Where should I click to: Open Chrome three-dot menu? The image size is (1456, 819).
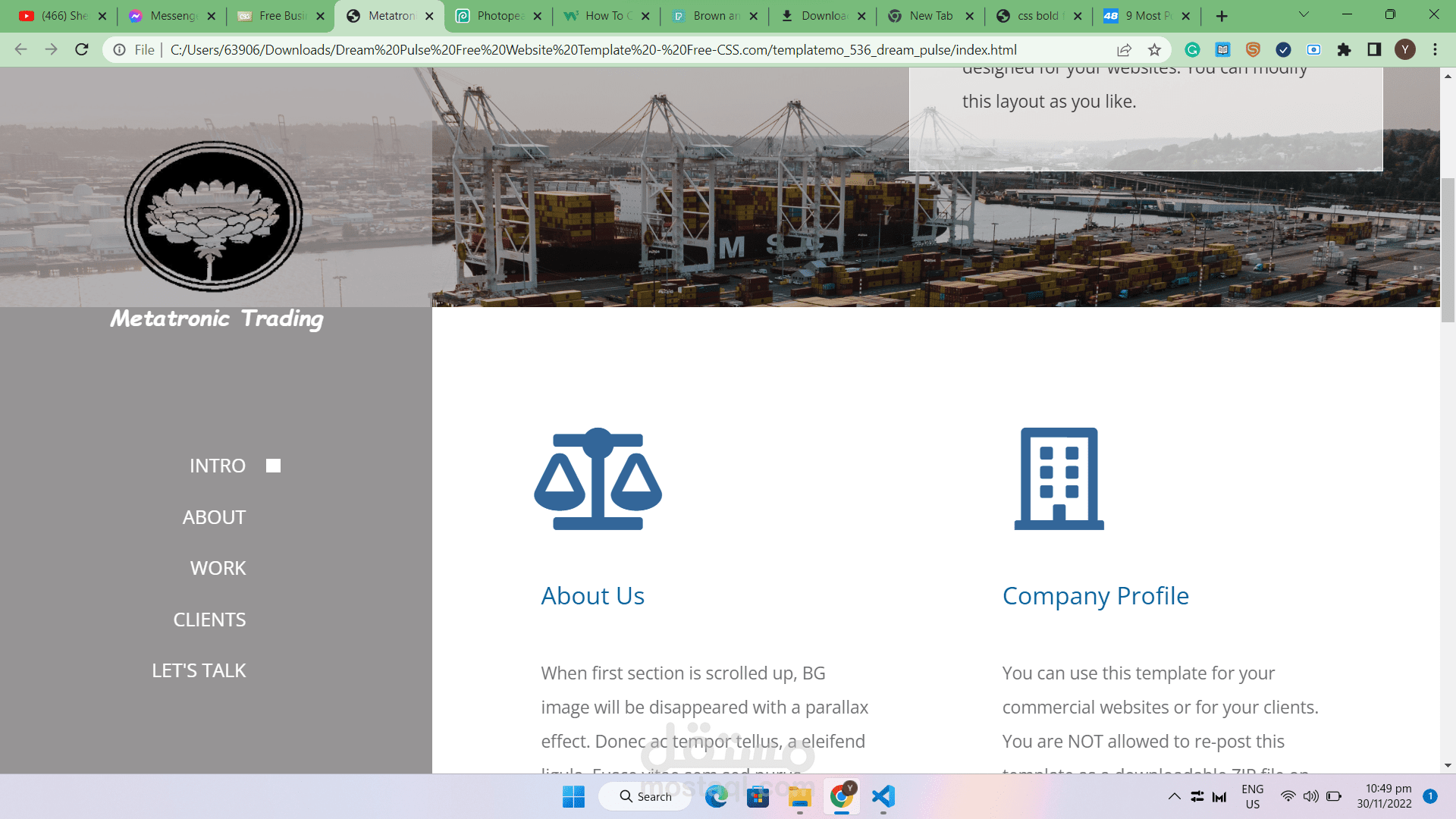pos(1435,50)
